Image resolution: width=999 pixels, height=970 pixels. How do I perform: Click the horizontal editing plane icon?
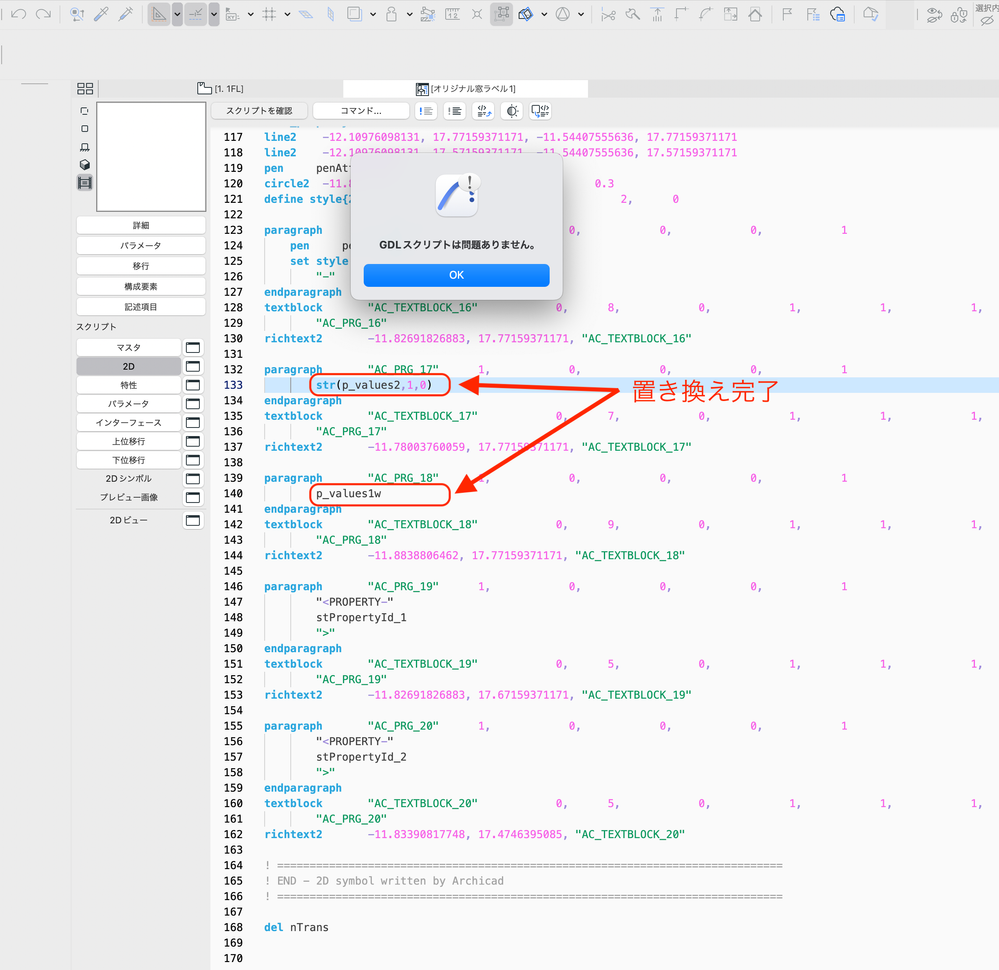point(306,14)
